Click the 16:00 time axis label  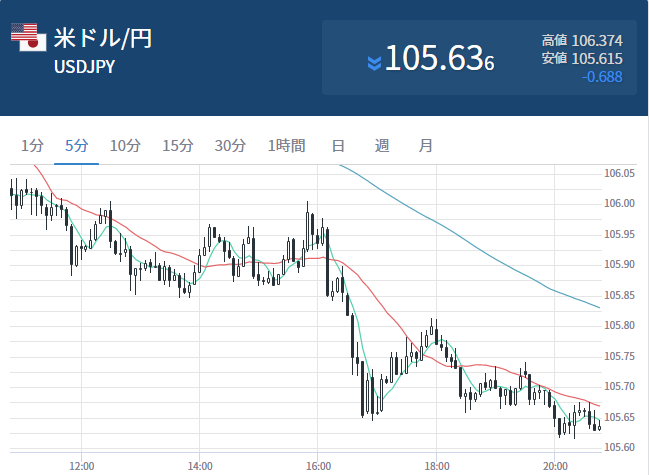click(318, 465)
